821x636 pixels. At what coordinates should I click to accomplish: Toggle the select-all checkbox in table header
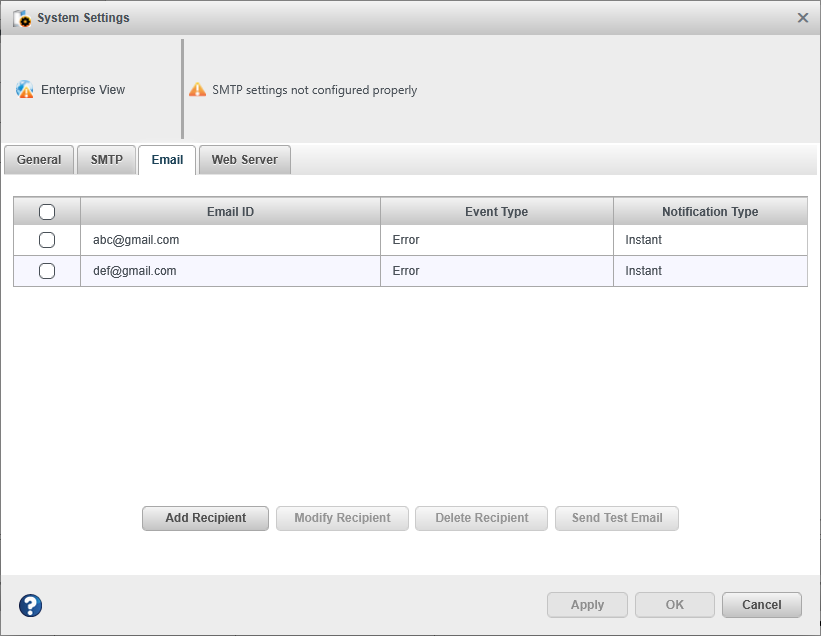pyautogui.click(x=47, y=212)
